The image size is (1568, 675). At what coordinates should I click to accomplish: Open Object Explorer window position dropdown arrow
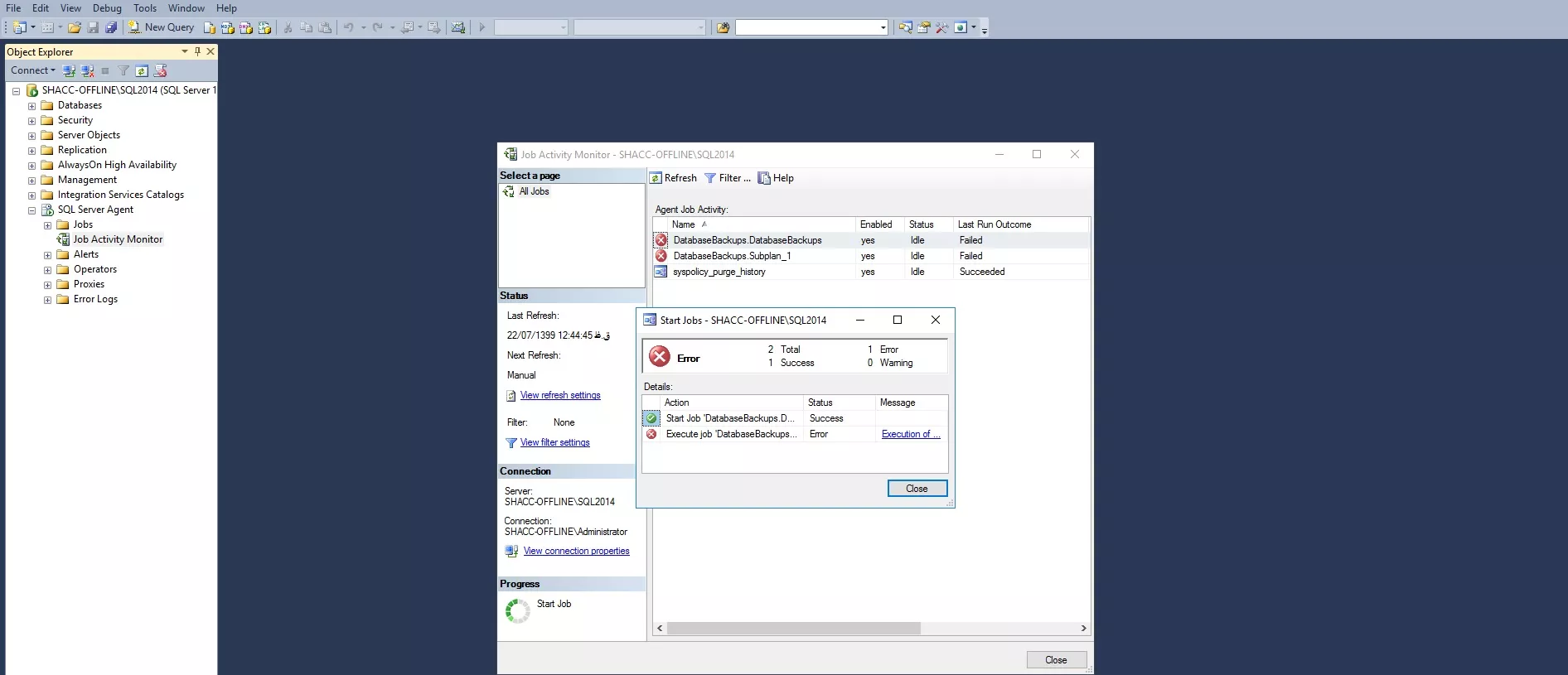pyautogui.click(x=185, y=51)
